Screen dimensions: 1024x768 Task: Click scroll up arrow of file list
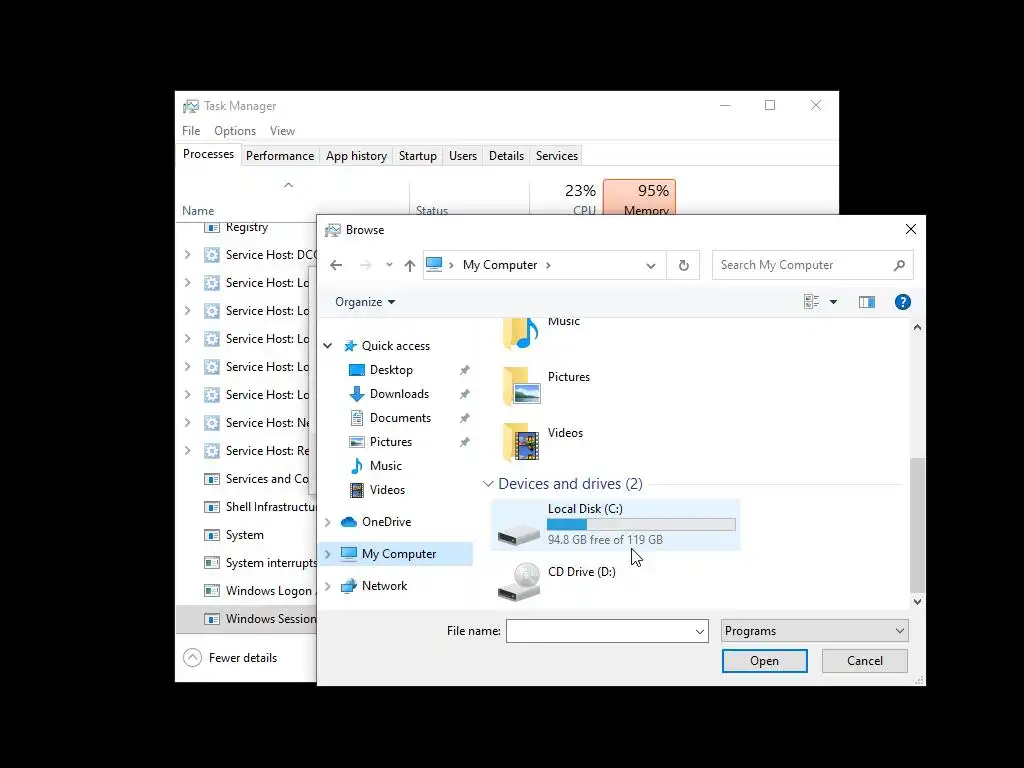pos(918,327)
